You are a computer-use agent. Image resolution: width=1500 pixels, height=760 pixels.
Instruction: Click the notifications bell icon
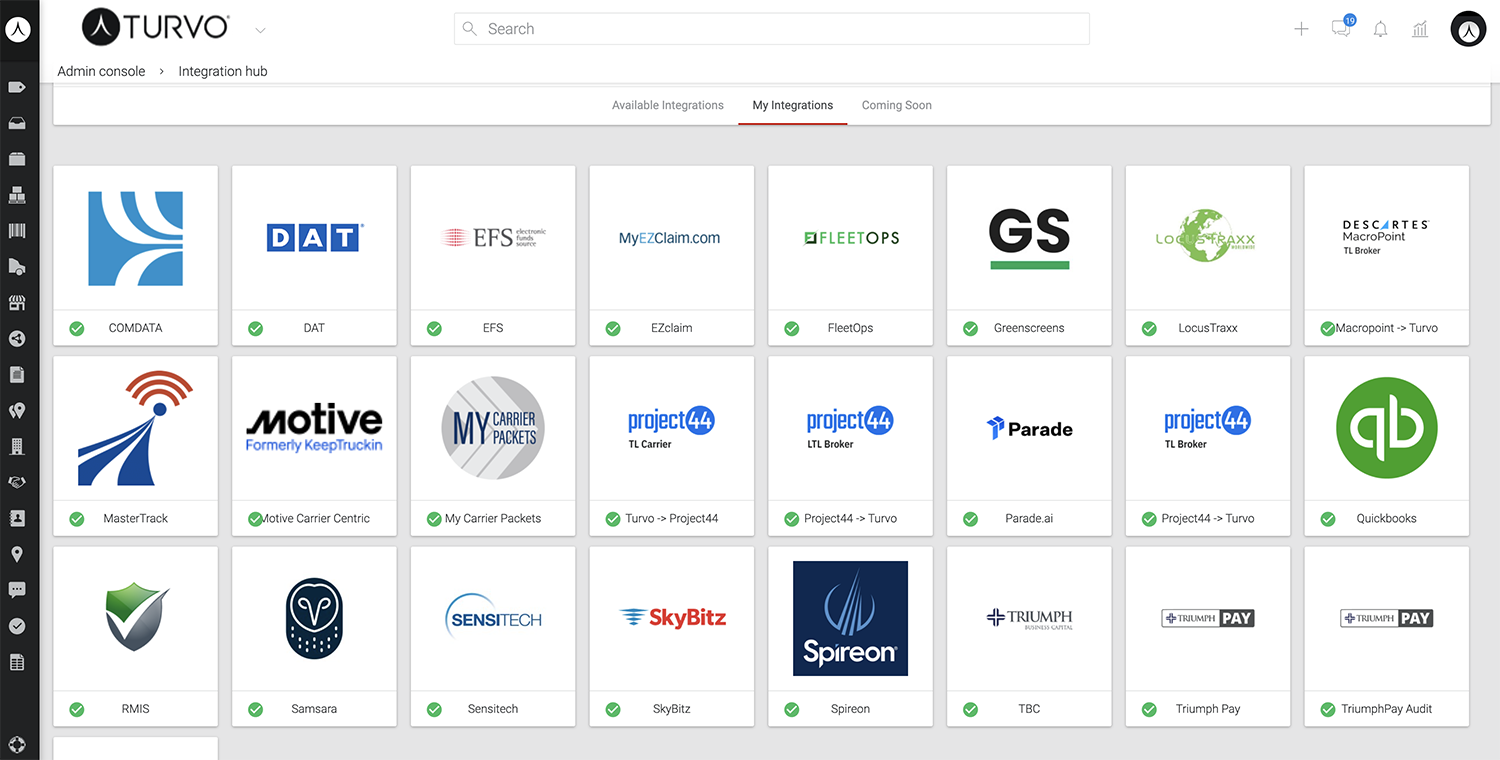pyautogui.click(x=1380, y=29)
